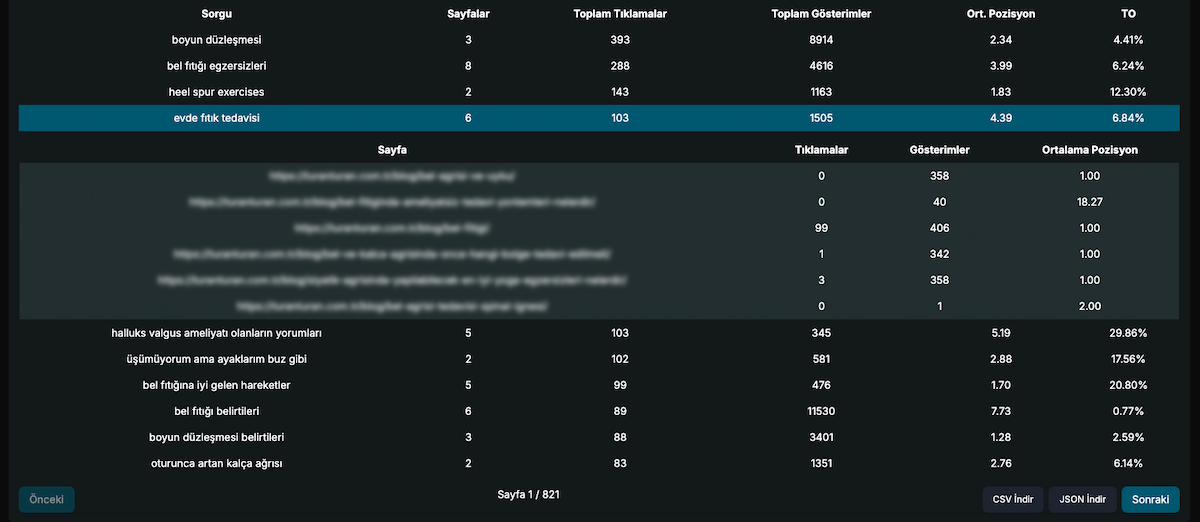The width and height of the screenshot is (1200, 522).
Task: Sort by TO column header
Action: (x=1128, y=14)
